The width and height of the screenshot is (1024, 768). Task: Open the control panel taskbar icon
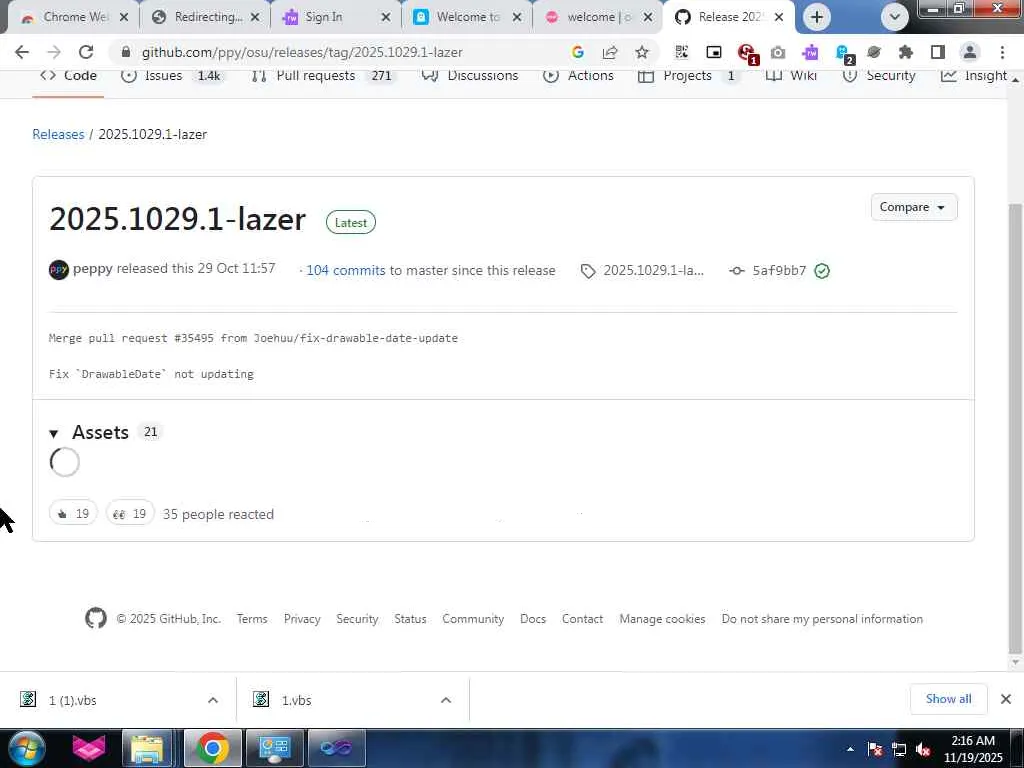(x=274, y=748)
